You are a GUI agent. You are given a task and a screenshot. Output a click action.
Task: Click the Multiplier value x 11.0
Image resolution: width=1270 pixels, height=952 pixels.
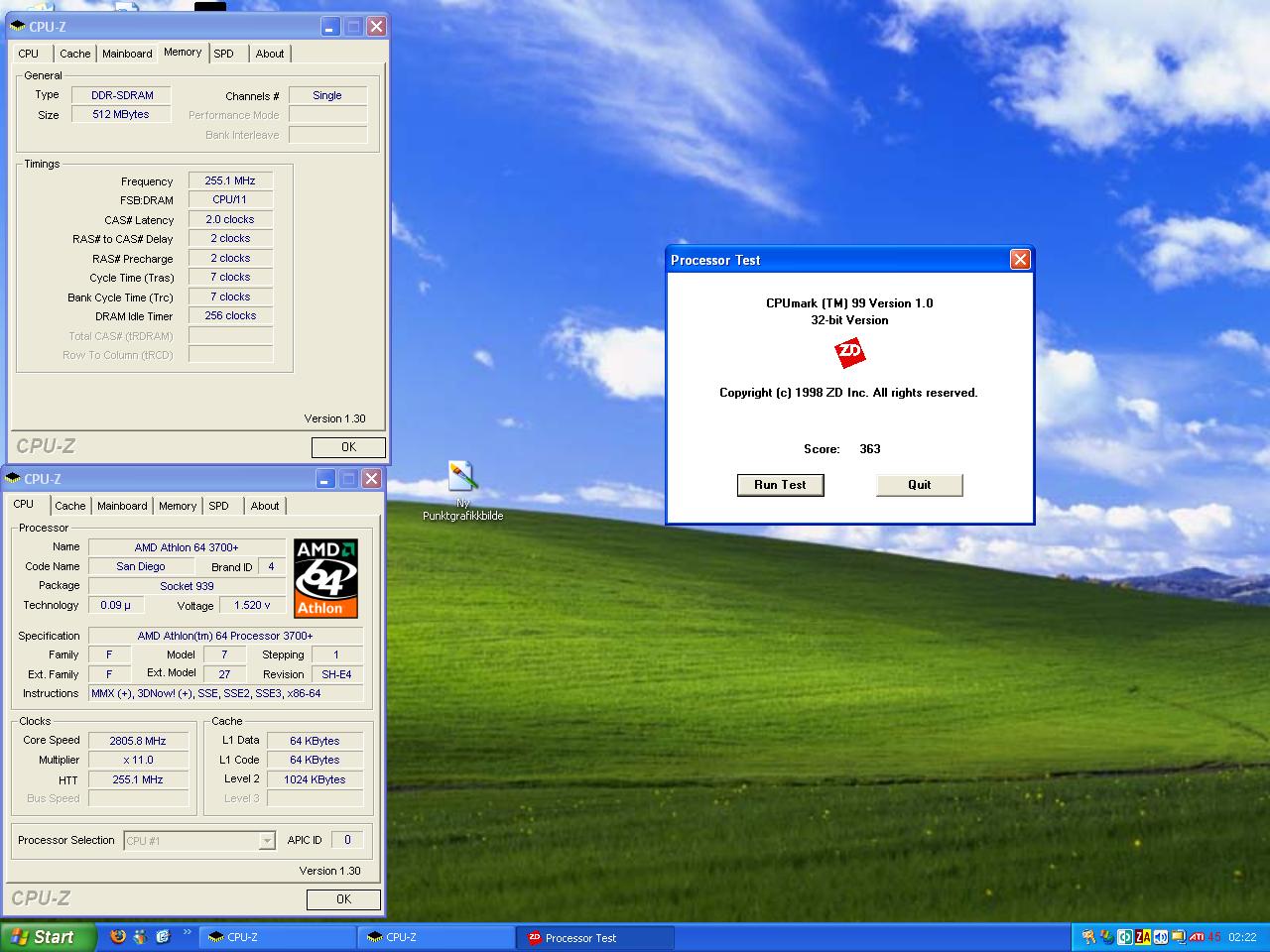click(x=138, y=760)
